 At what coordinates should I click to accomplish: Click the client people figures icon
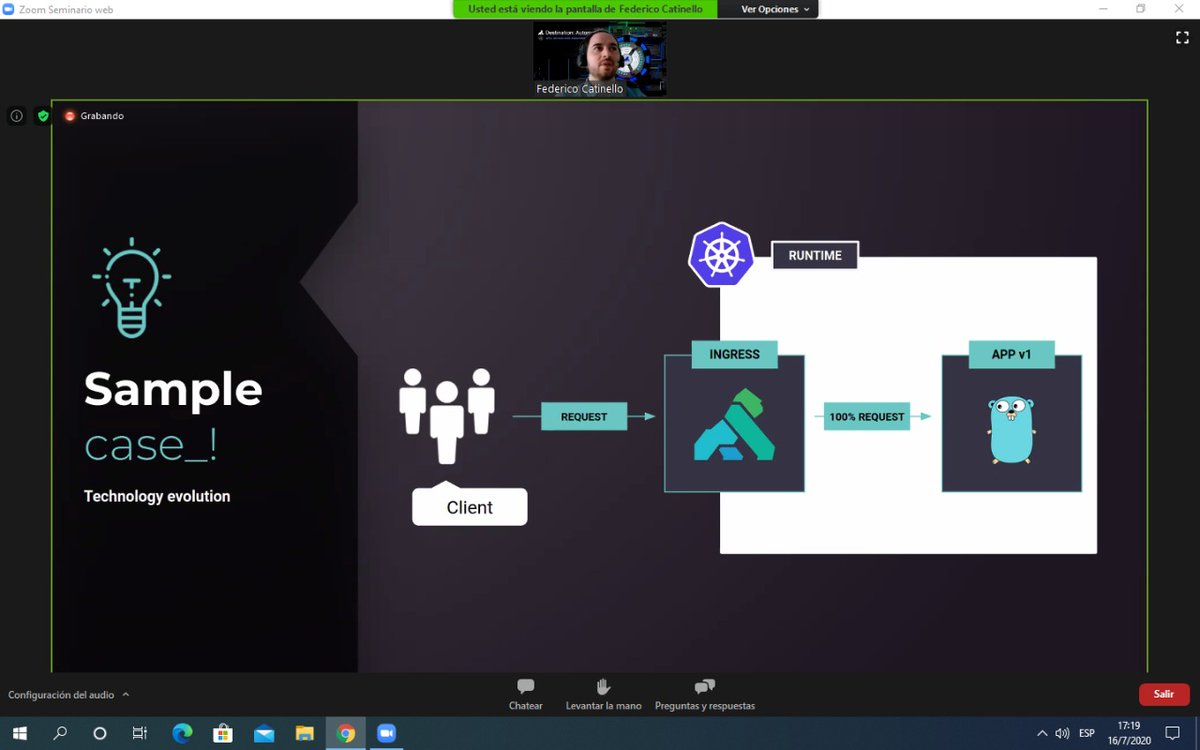(447, 415)
